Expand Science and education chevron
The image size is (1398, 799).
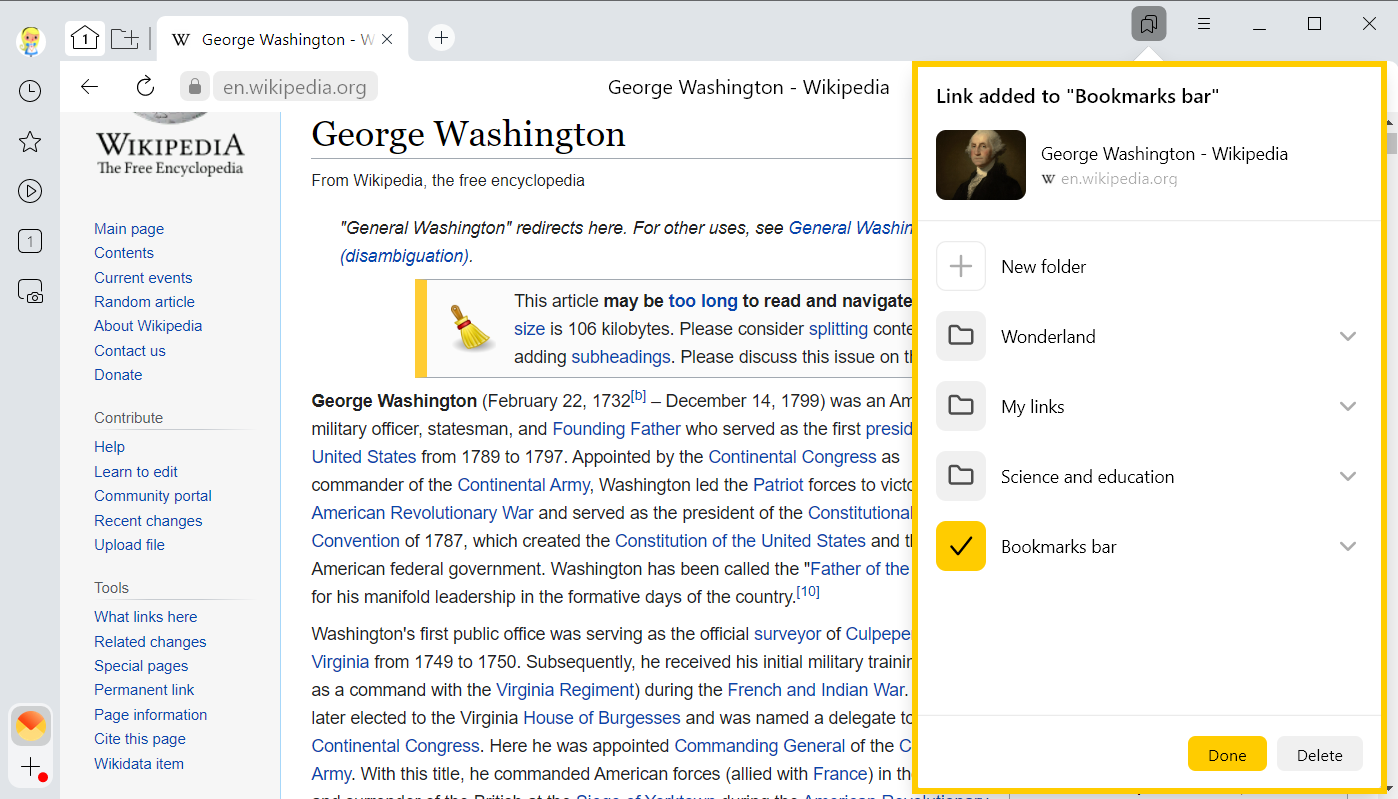(x=1348, y=476)
